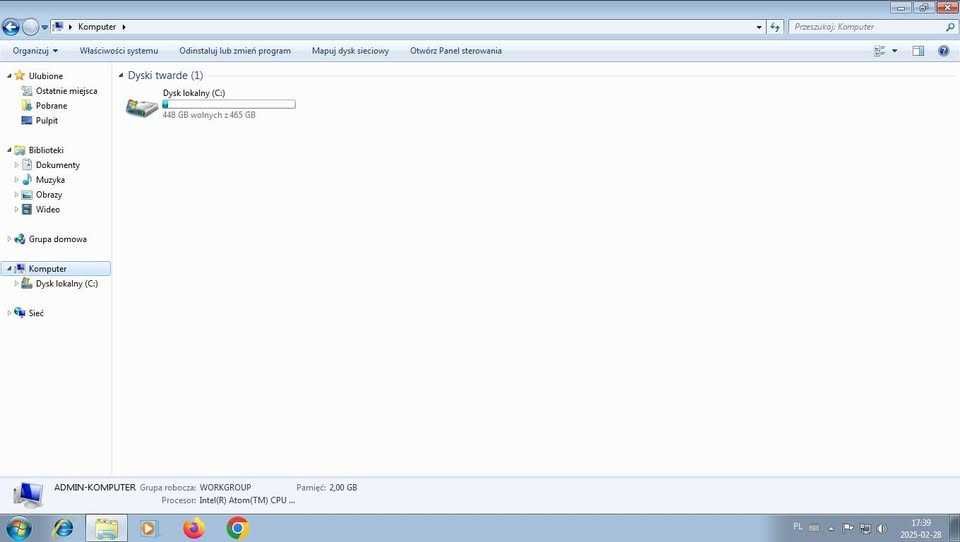
Task: Open Otwórz Panel sterowania
Action: point(456,51)
